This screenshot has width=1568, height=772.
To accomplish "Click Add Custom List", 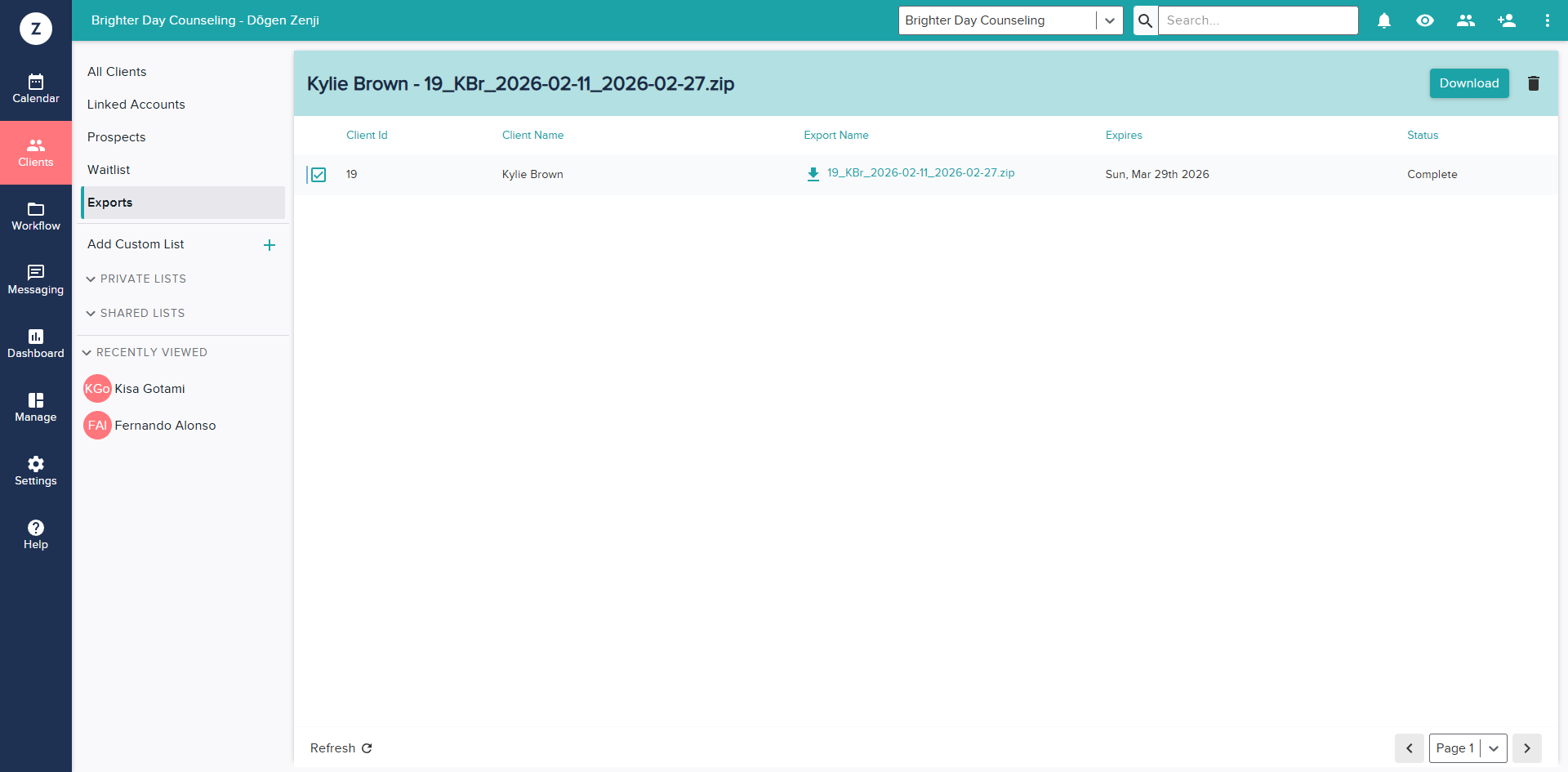I will [x=136, y=244].
